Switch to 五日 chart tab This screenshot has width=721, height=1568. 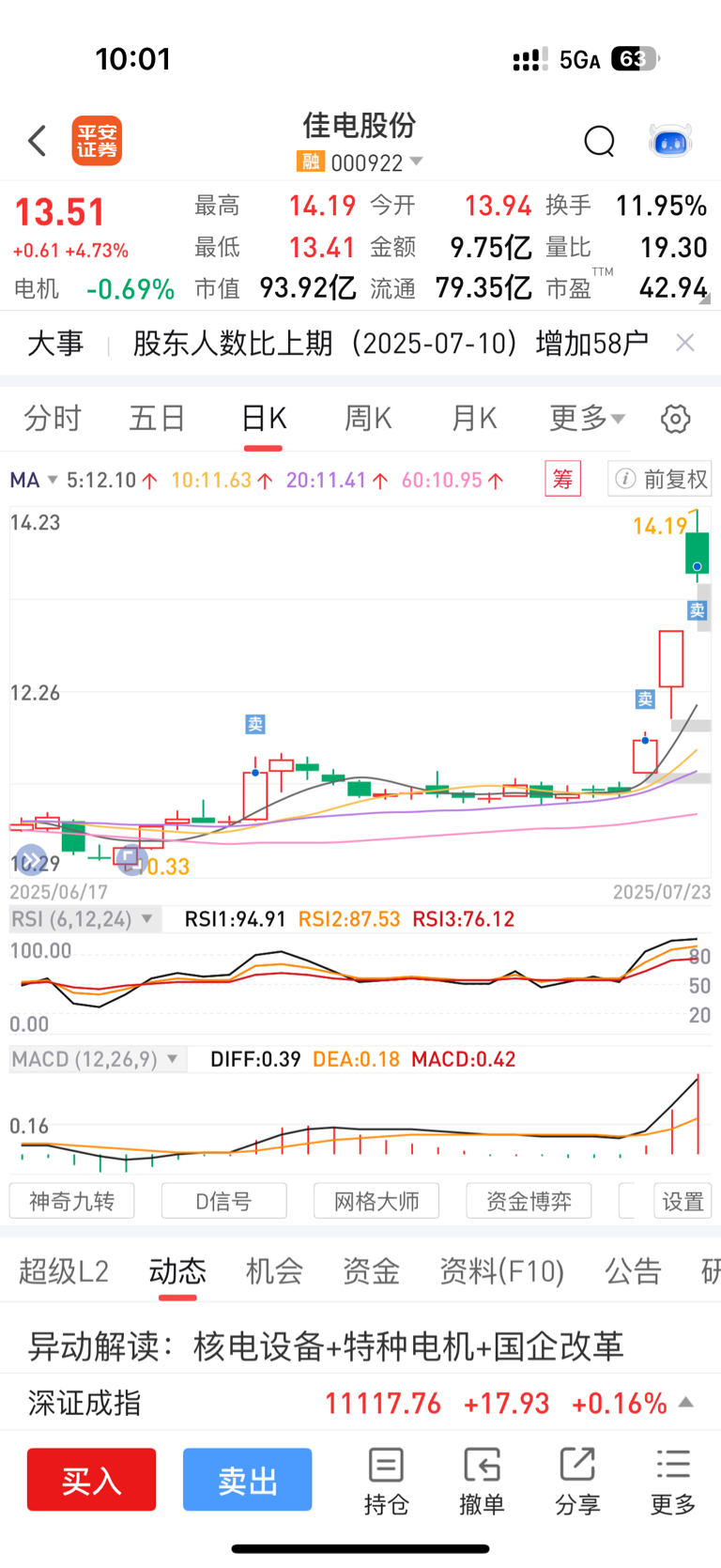coord(157,418)
